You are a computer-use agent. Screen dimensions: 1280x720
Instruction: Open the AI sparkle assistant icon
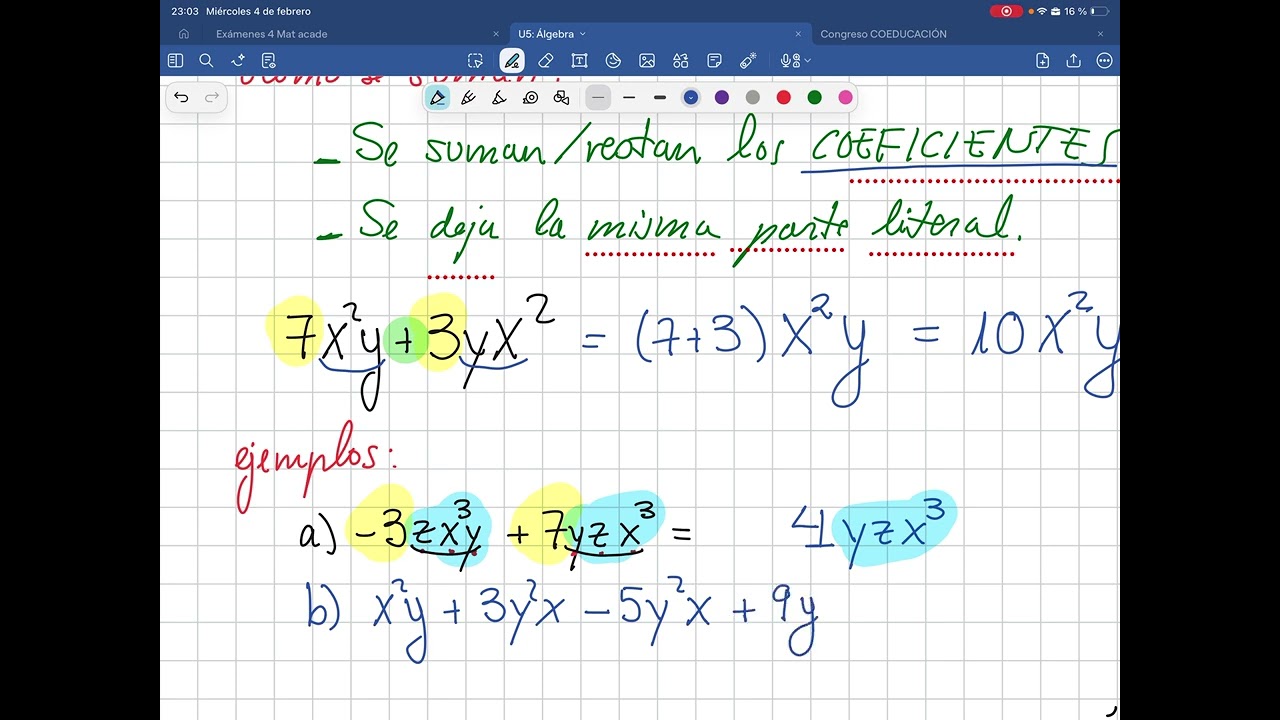(238, 61)
